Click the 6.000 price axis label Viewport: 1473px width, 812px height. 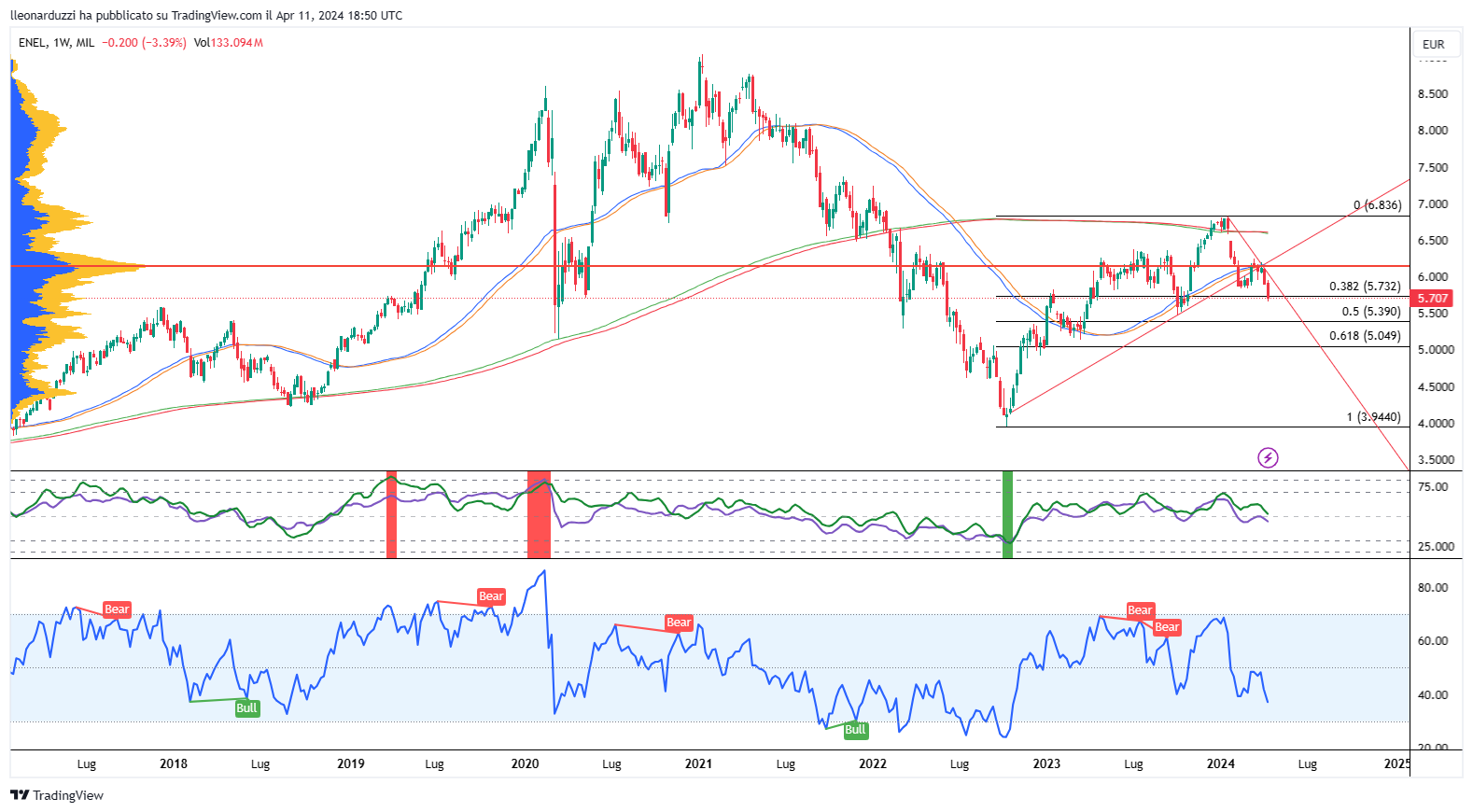(x=1433, y=277)
